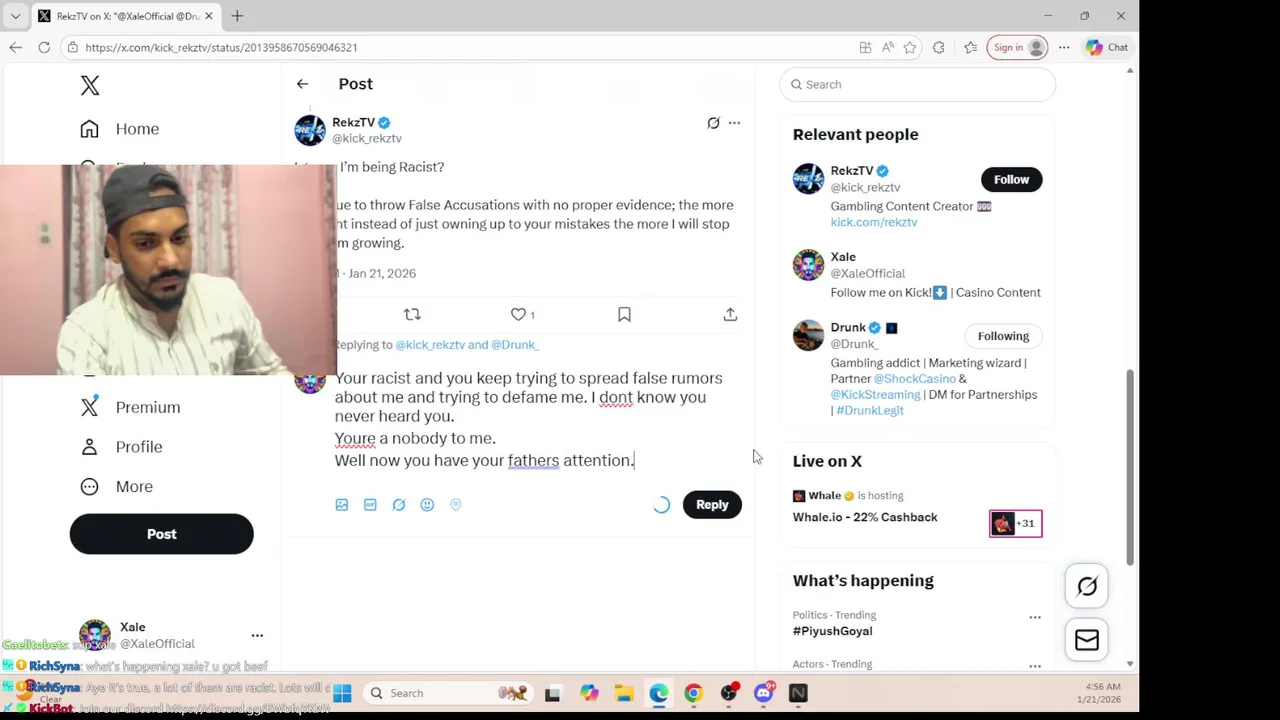The image size is (1280, 720).
Task: Click the Following button next to Drunk
Action: (1003, 337)
